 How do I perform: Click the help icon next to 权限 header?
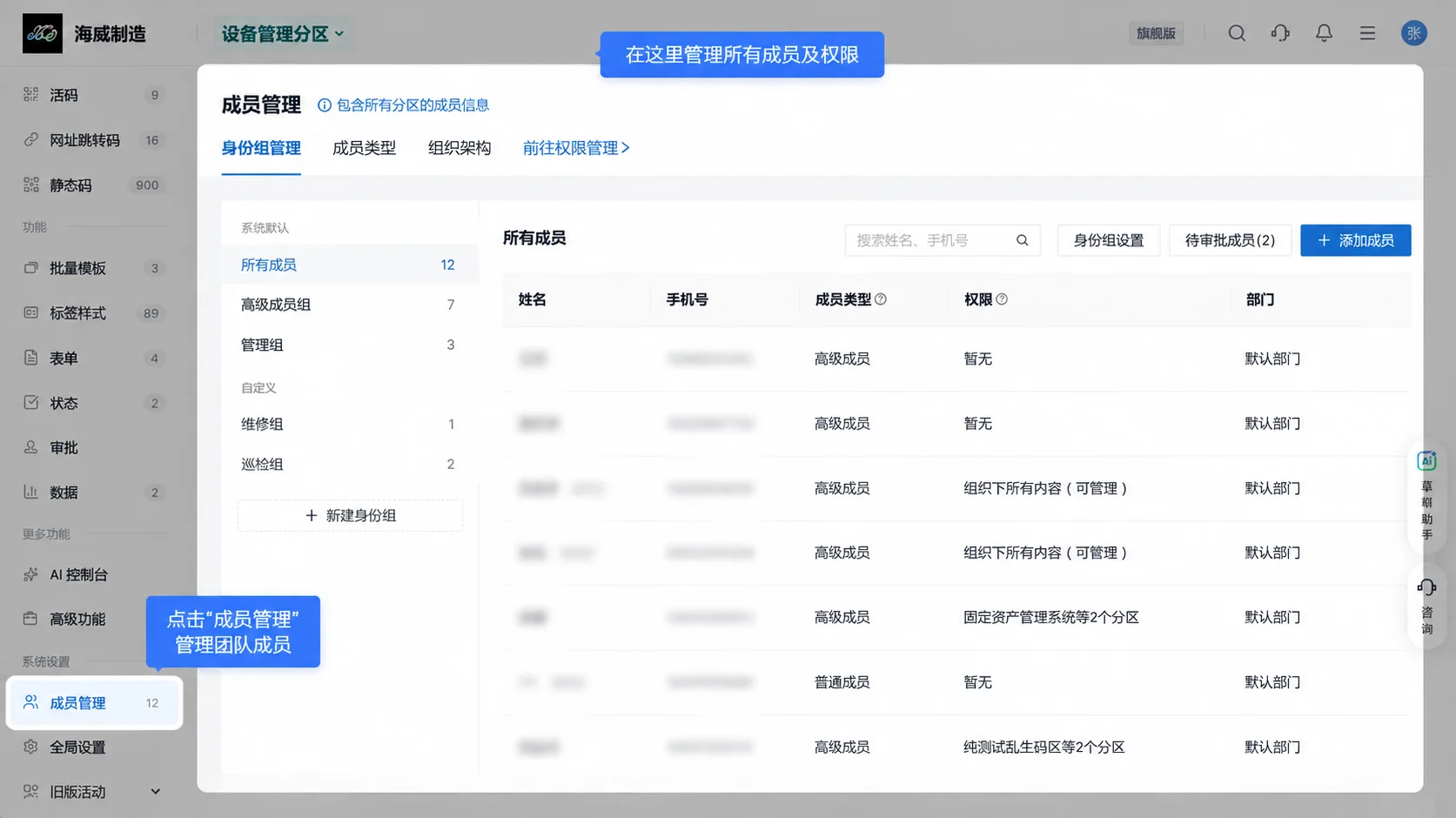coord(1002,299)
